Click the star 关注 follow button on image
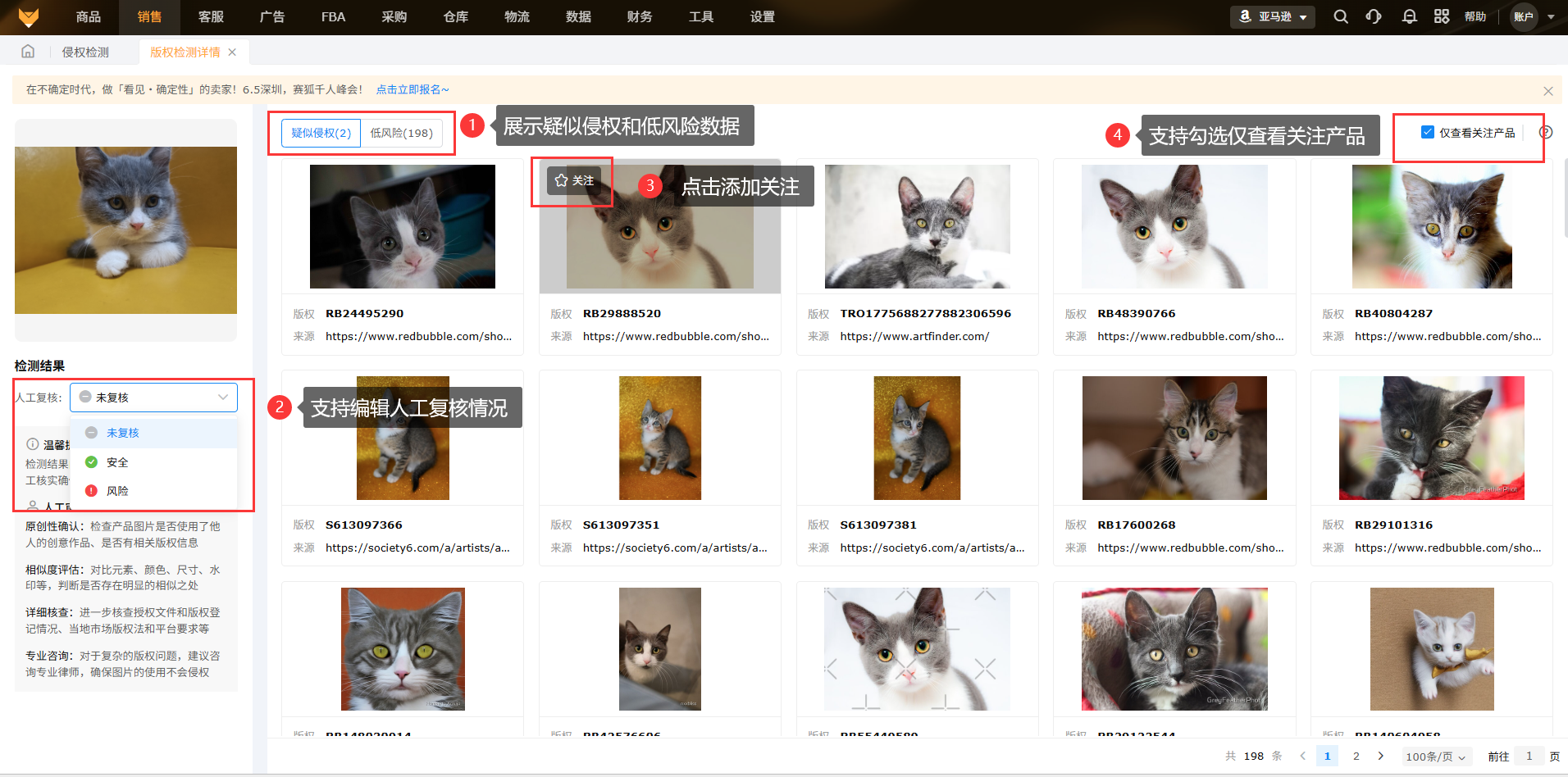Image resolution: width=1568 pixels, height=777 pixels. pos(574,180)
